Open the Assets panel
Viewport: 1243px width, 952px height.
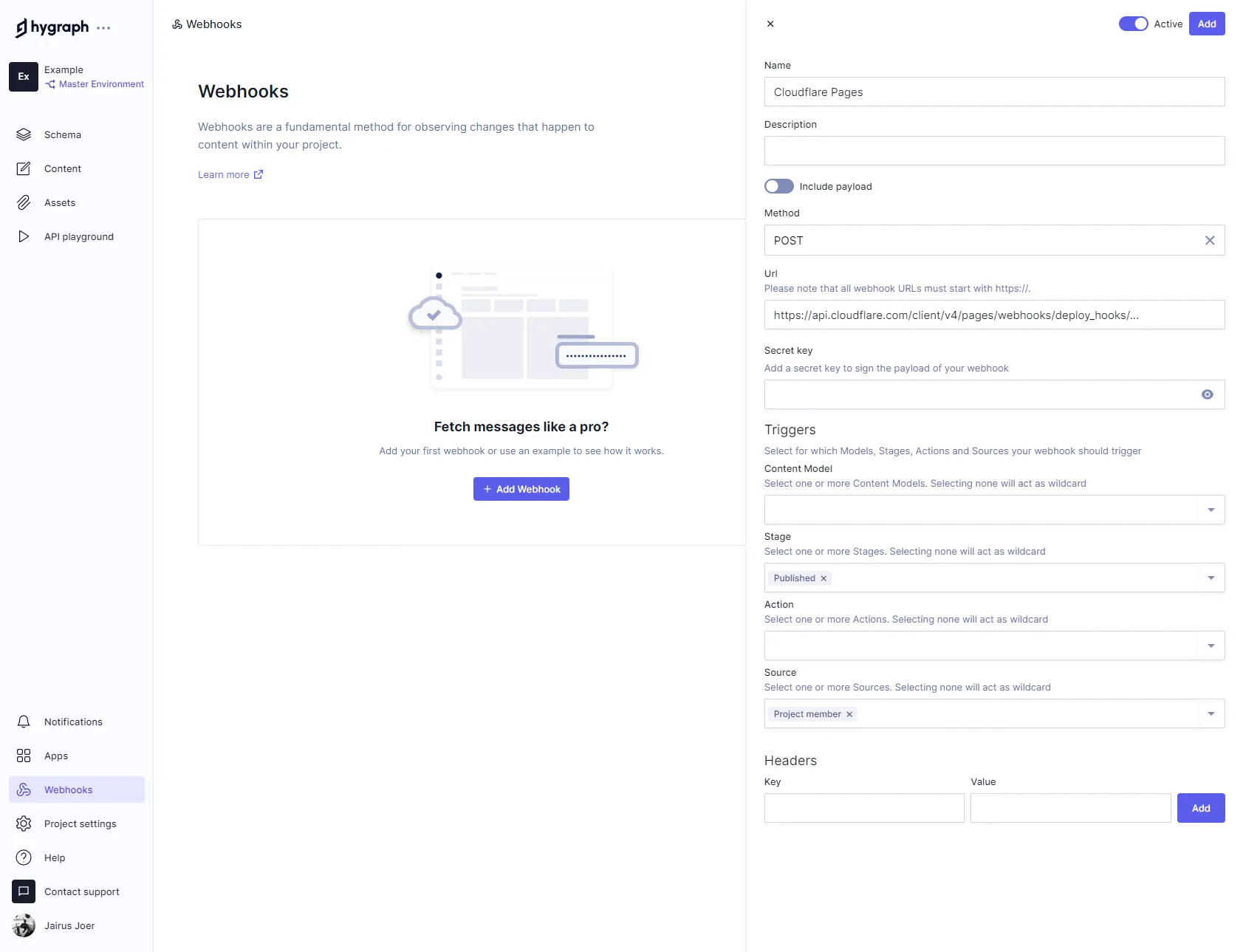59,202
